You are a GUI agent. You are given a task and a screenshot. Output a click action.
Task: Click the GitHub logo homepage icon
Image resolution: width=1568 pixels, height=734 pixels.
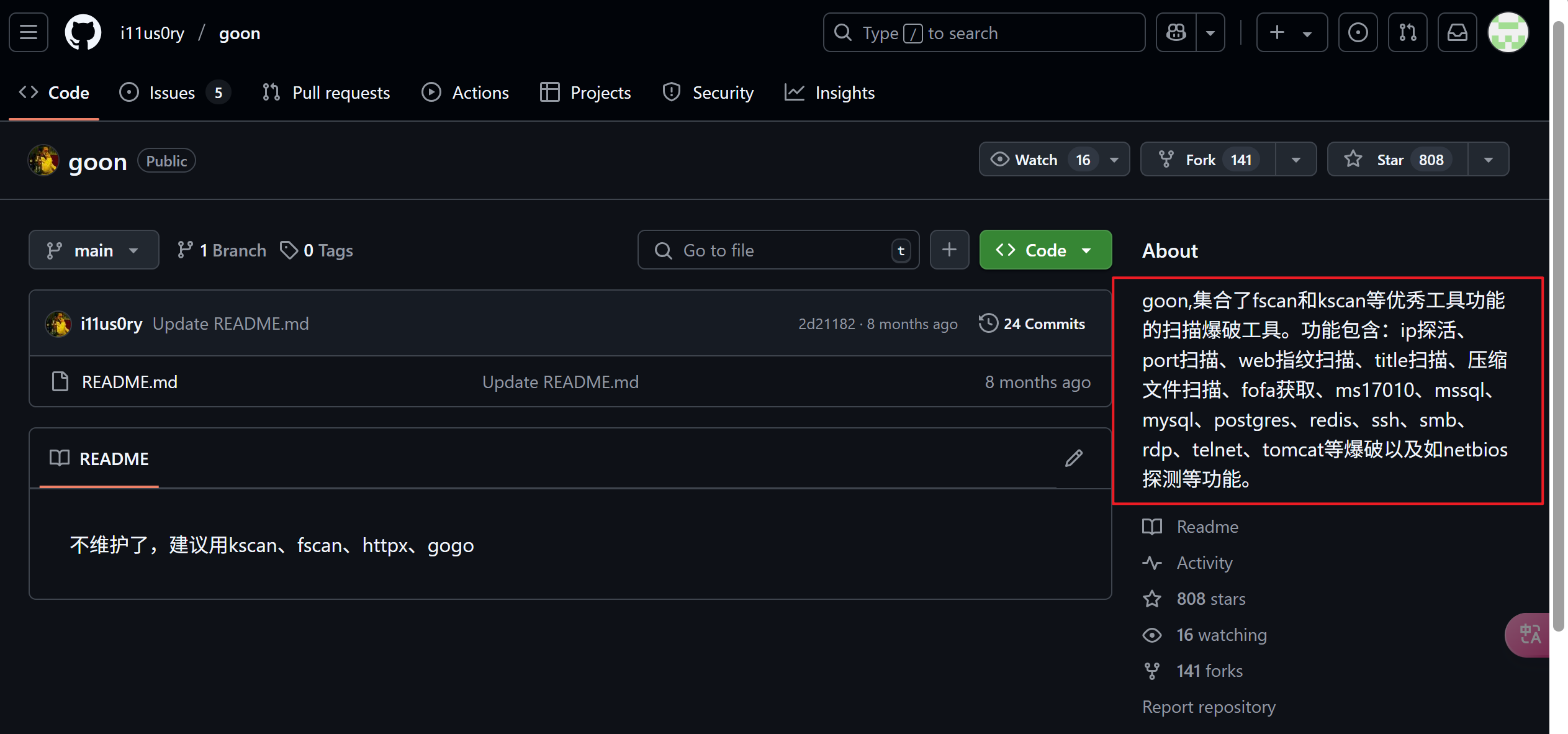(x=83, y=32)
